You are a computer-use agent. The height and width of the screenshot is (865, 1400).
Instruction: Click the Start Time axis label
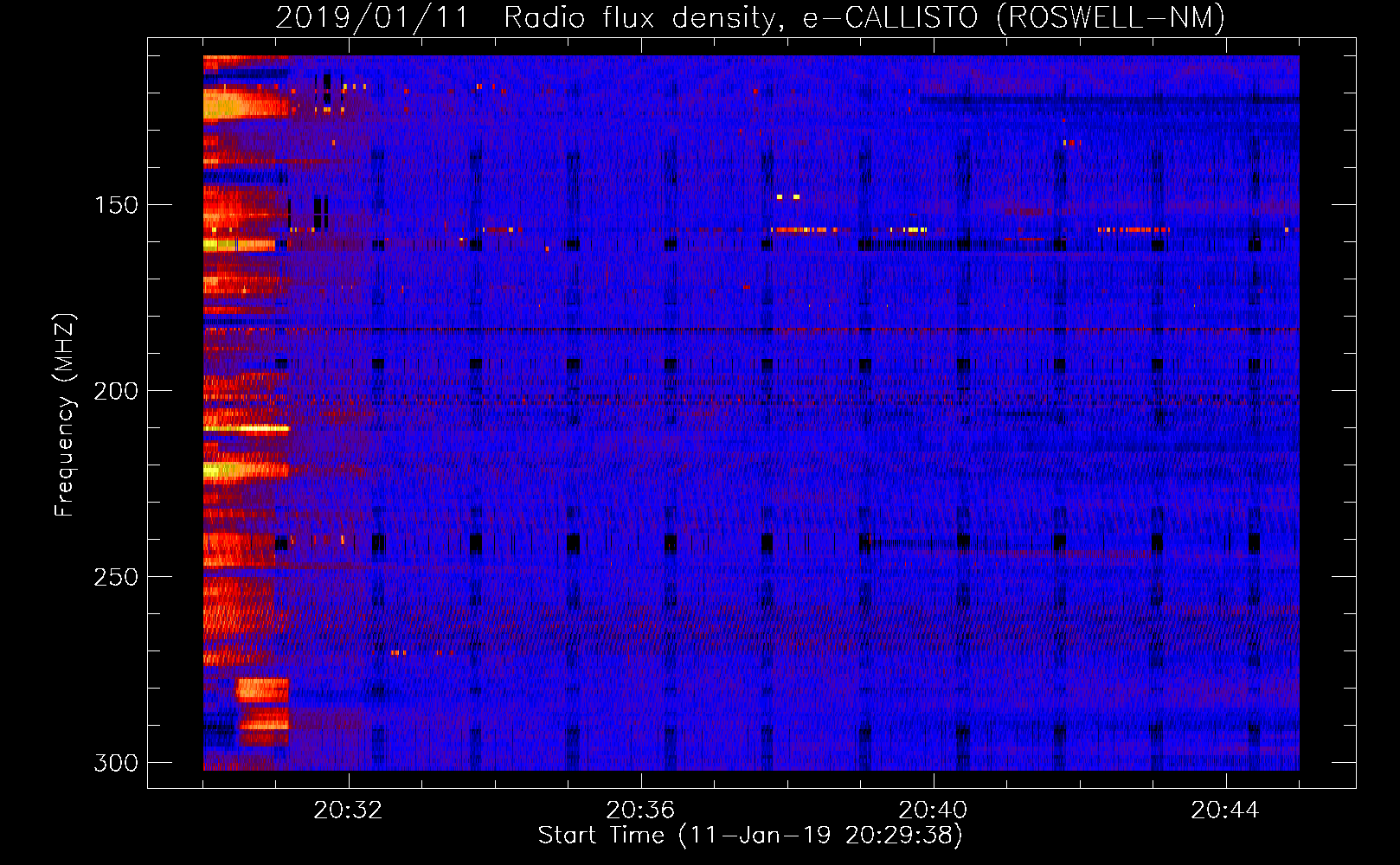750,836
